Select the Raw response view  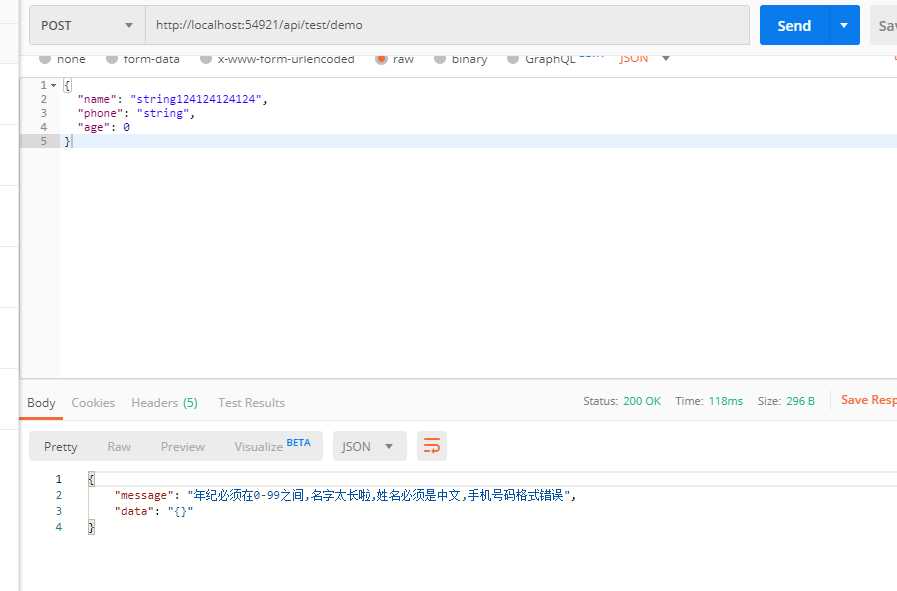coord(119,447)
